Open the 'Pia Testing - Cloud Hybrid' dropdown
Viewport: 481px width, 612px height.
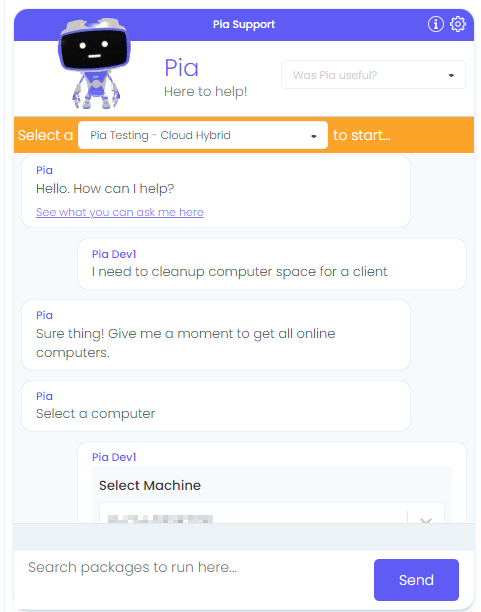[x=203, y=135]
